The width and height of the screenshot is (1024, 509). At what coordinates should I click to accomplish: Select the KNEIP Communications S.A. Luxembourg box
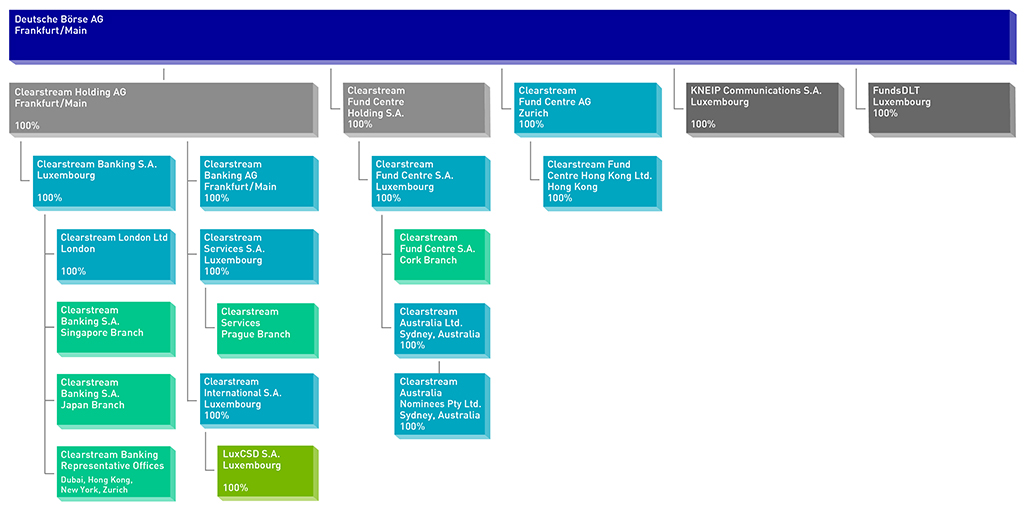point(765,109)
